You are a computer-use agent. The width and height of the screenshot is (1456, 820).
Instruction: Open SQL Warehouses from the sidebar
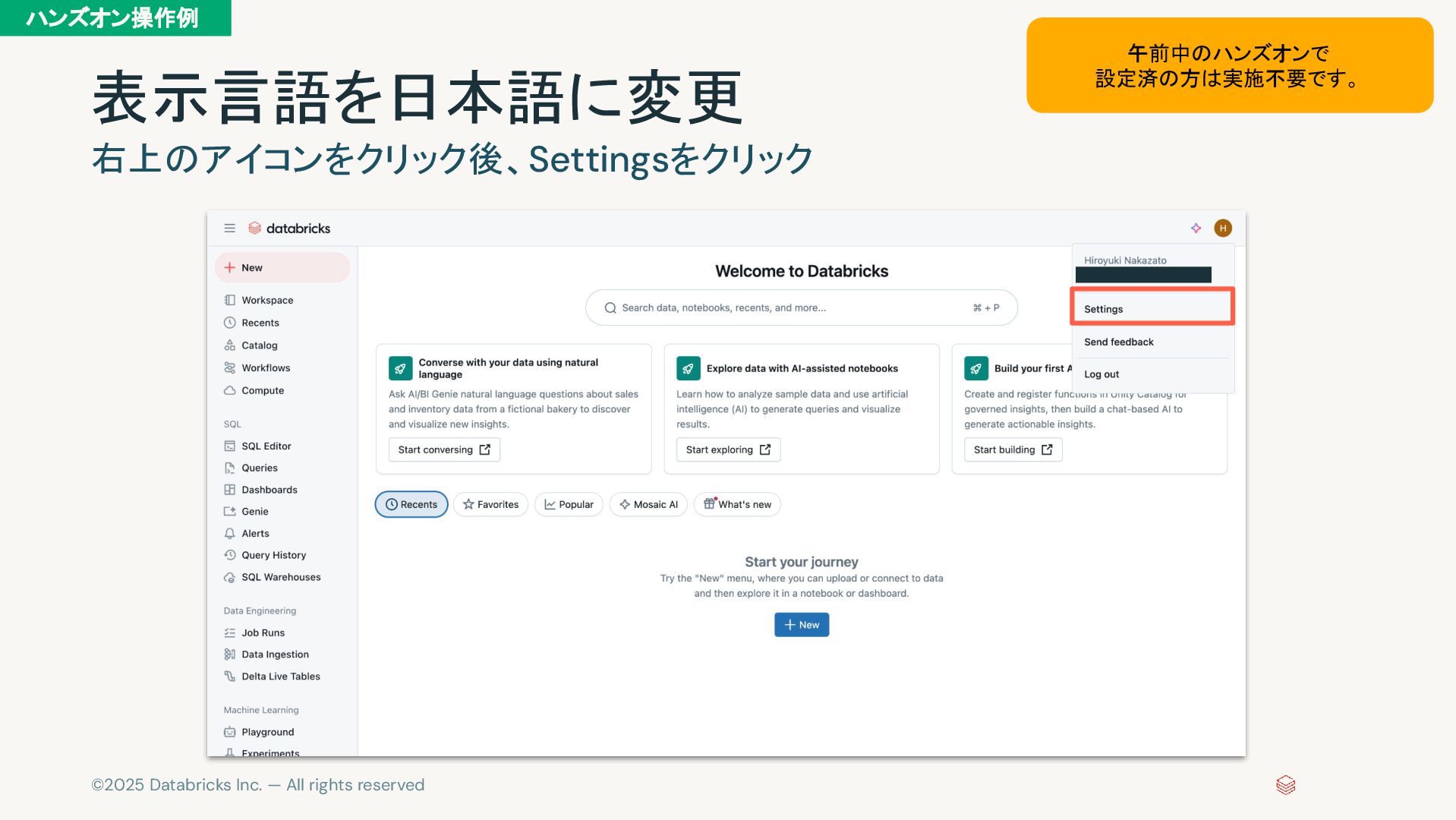(281, 578)
